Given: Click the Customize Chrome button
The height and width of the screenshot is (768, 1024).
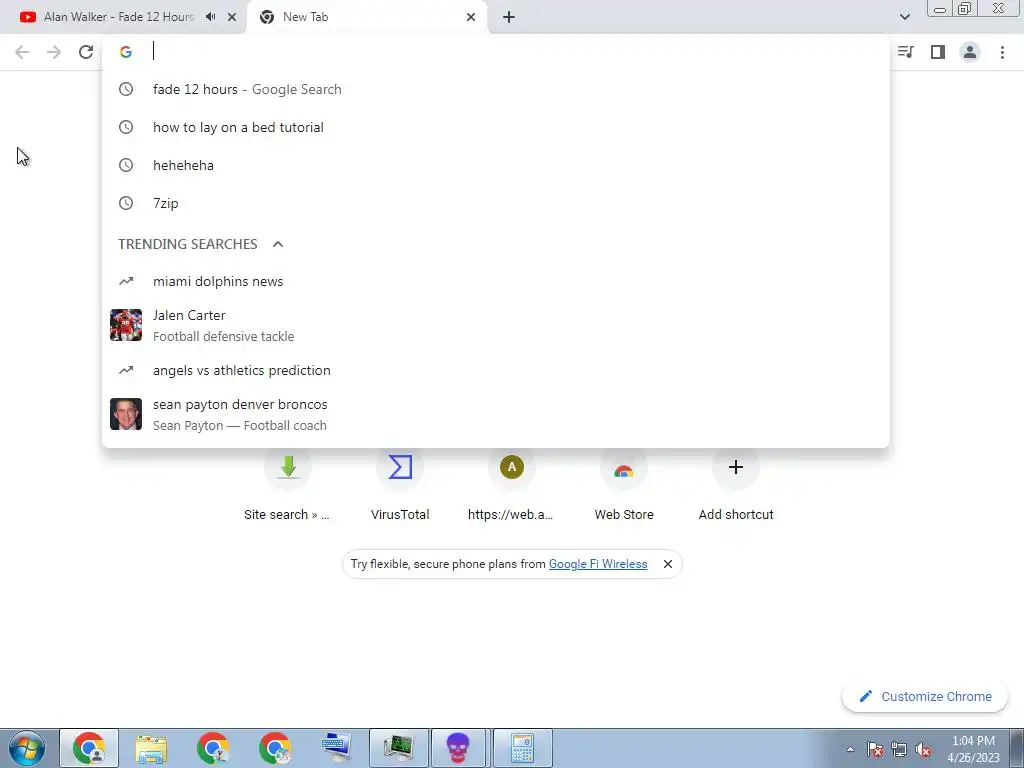Looking at the screenshot, I should point(925,697).
